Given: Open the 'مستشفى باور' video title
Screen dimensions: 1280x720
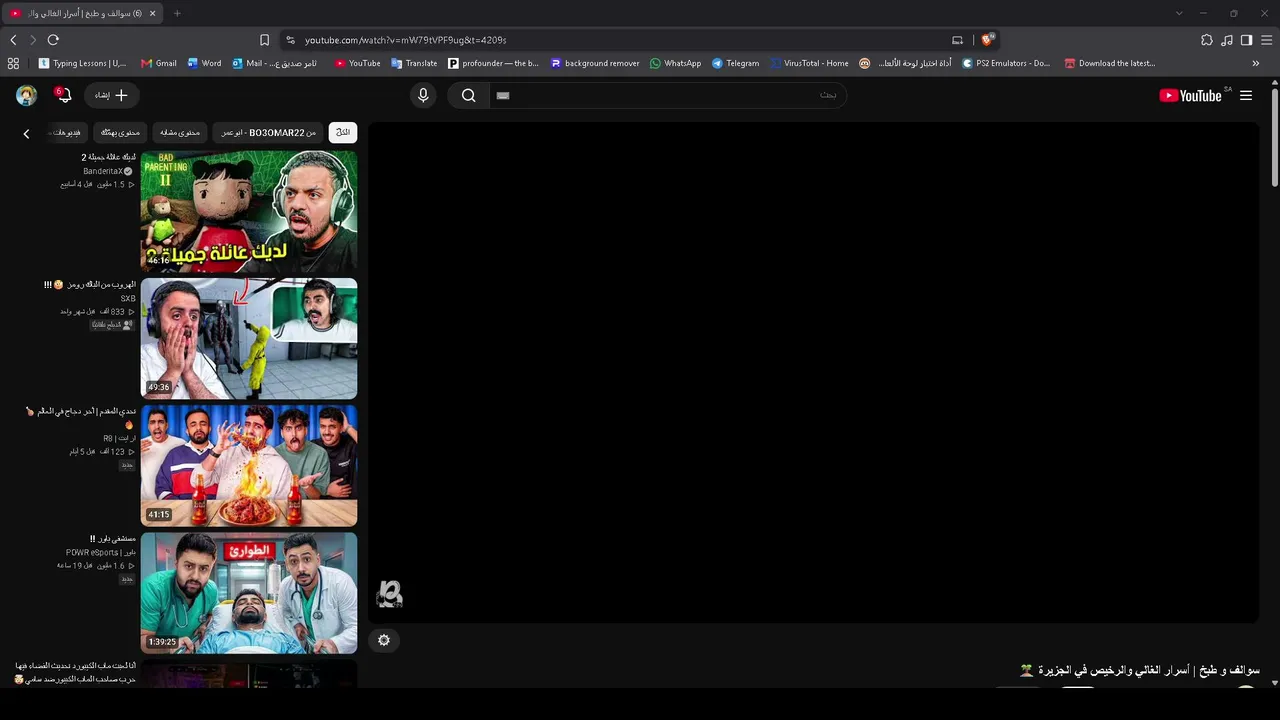Looking at the screenshot, I should (x=112, y=539).
